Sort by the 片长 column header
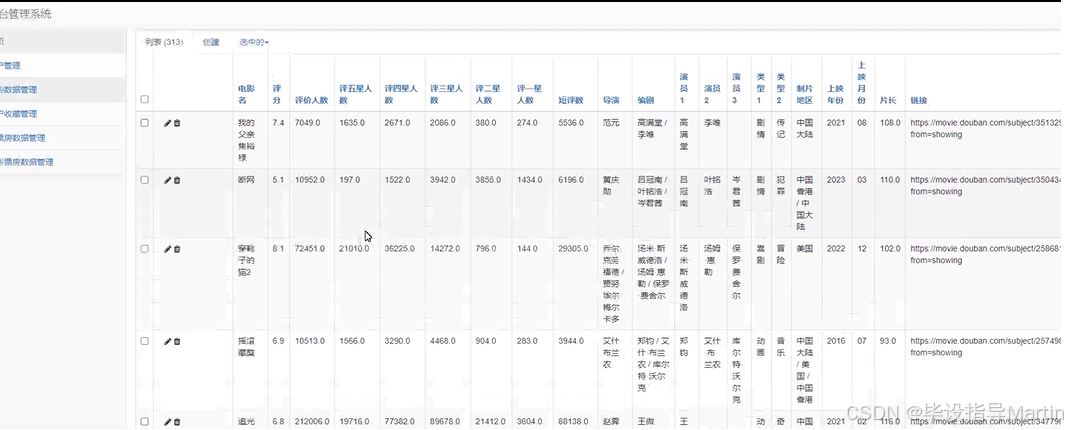1068x430 pixels. pyautogui.click(x=888, y=100)
